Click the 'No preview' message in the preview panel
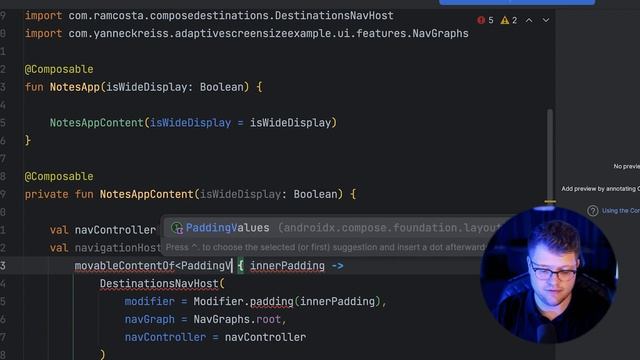The width and height of the screenshot is (640, 360). point(627,166)
